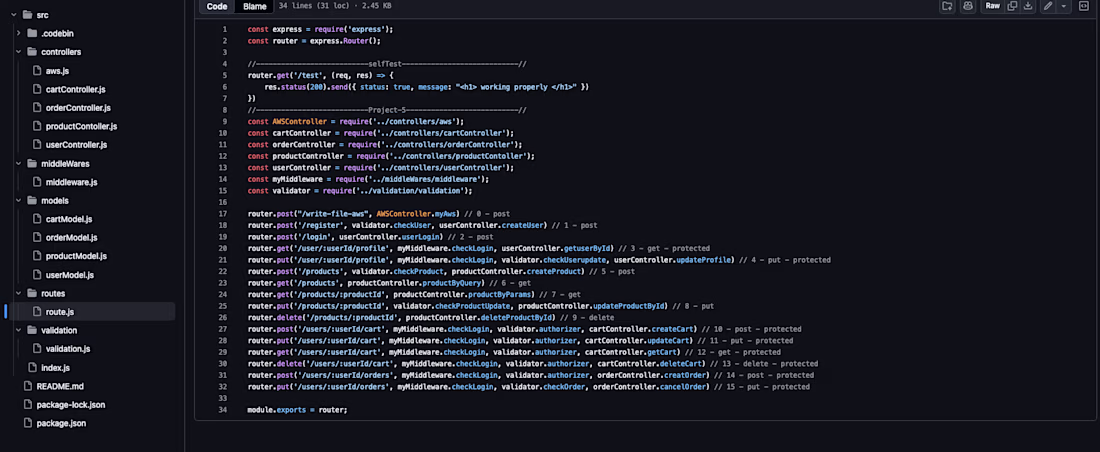This screenshot has height=452, width=1100.
Task: Click line number 1
Action: click(x=224, y=29)
